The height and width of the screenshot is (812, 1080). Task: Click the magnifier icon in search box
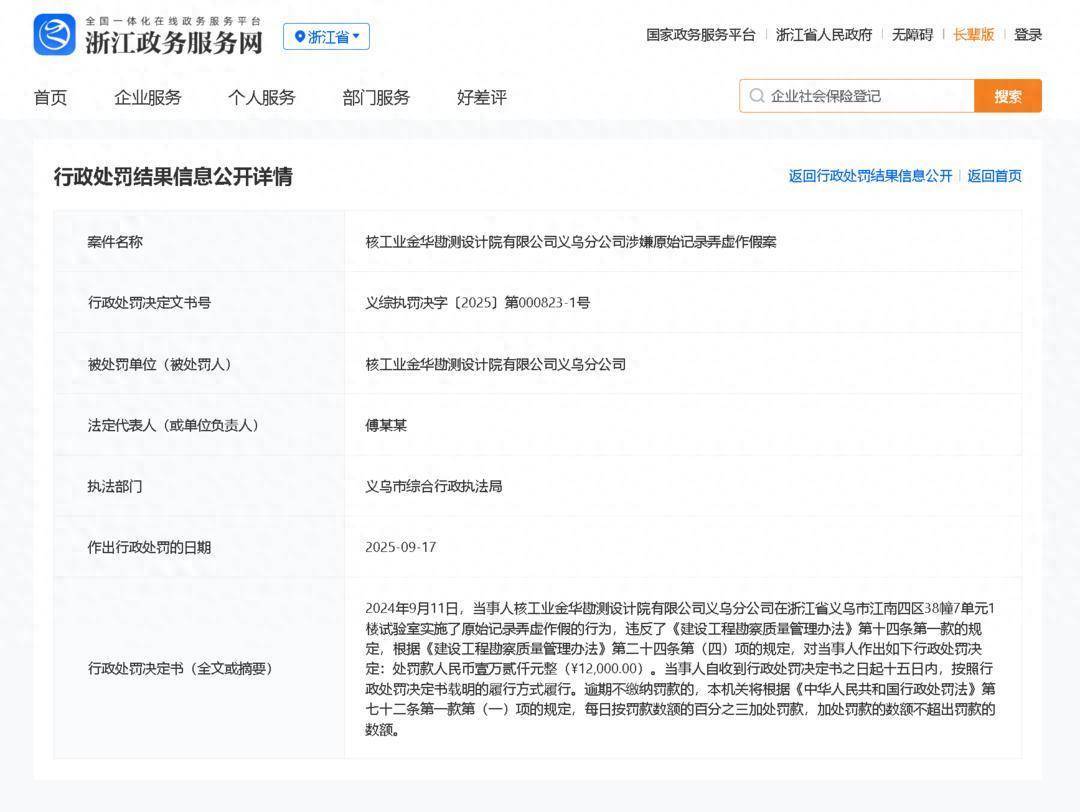[x=757, y=96]
